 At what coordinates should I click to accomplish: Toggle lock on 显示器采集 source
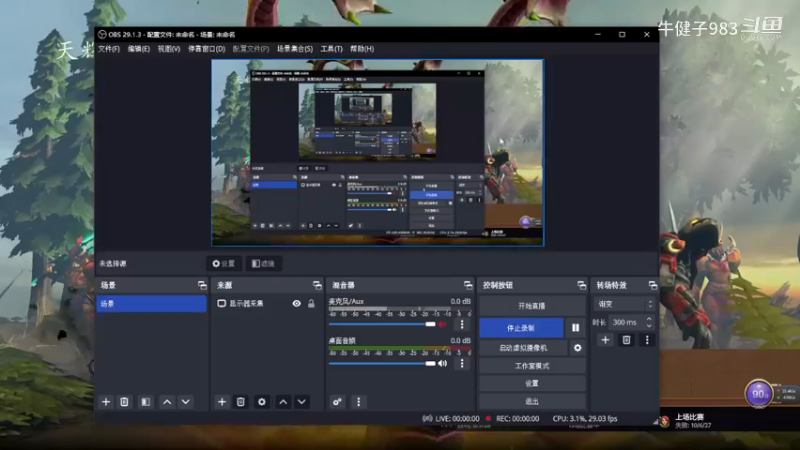click(311, 304)
